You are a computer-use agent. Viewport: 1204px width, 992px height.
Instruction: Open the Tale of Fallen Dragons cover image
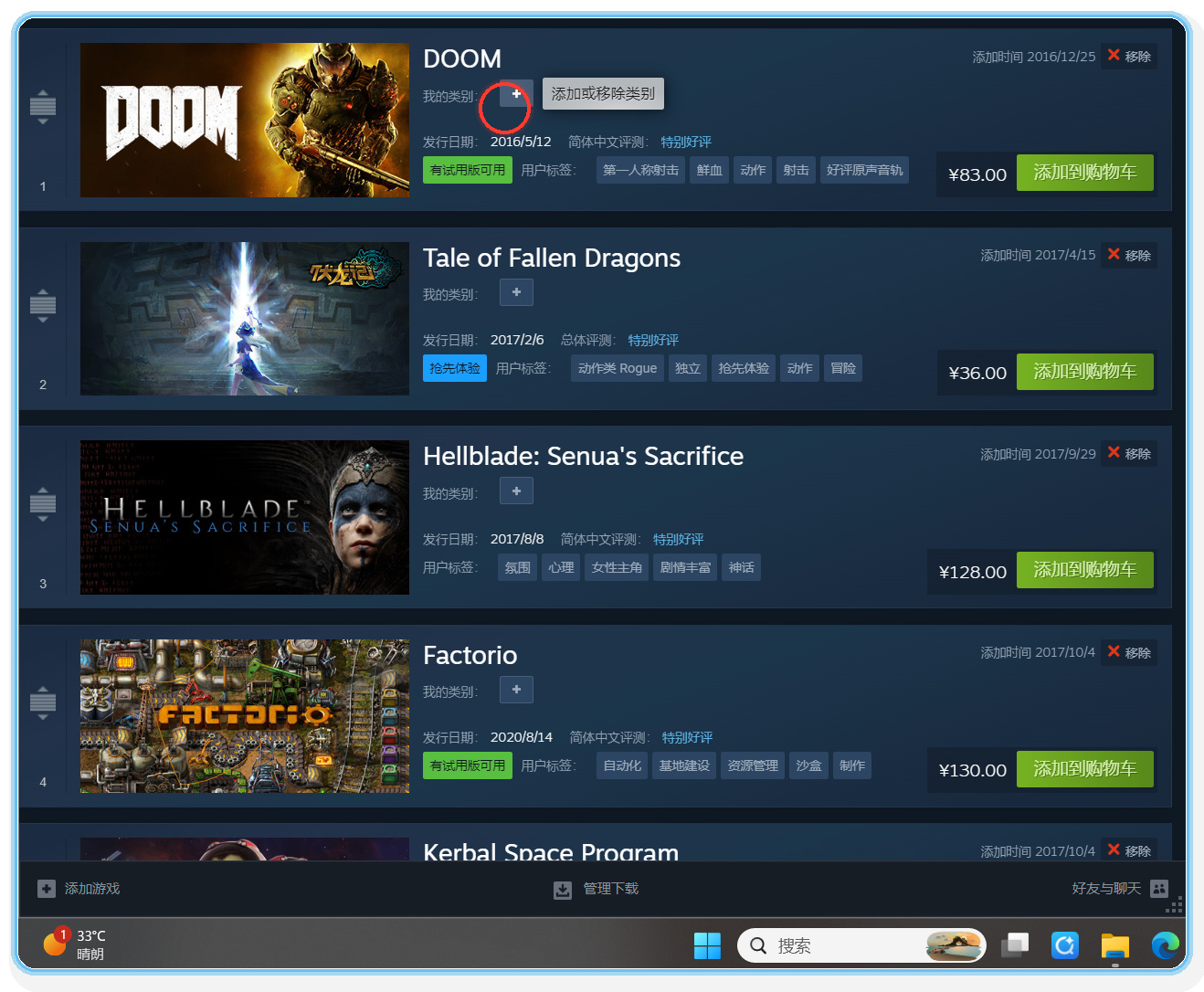[x=245, y=319]
